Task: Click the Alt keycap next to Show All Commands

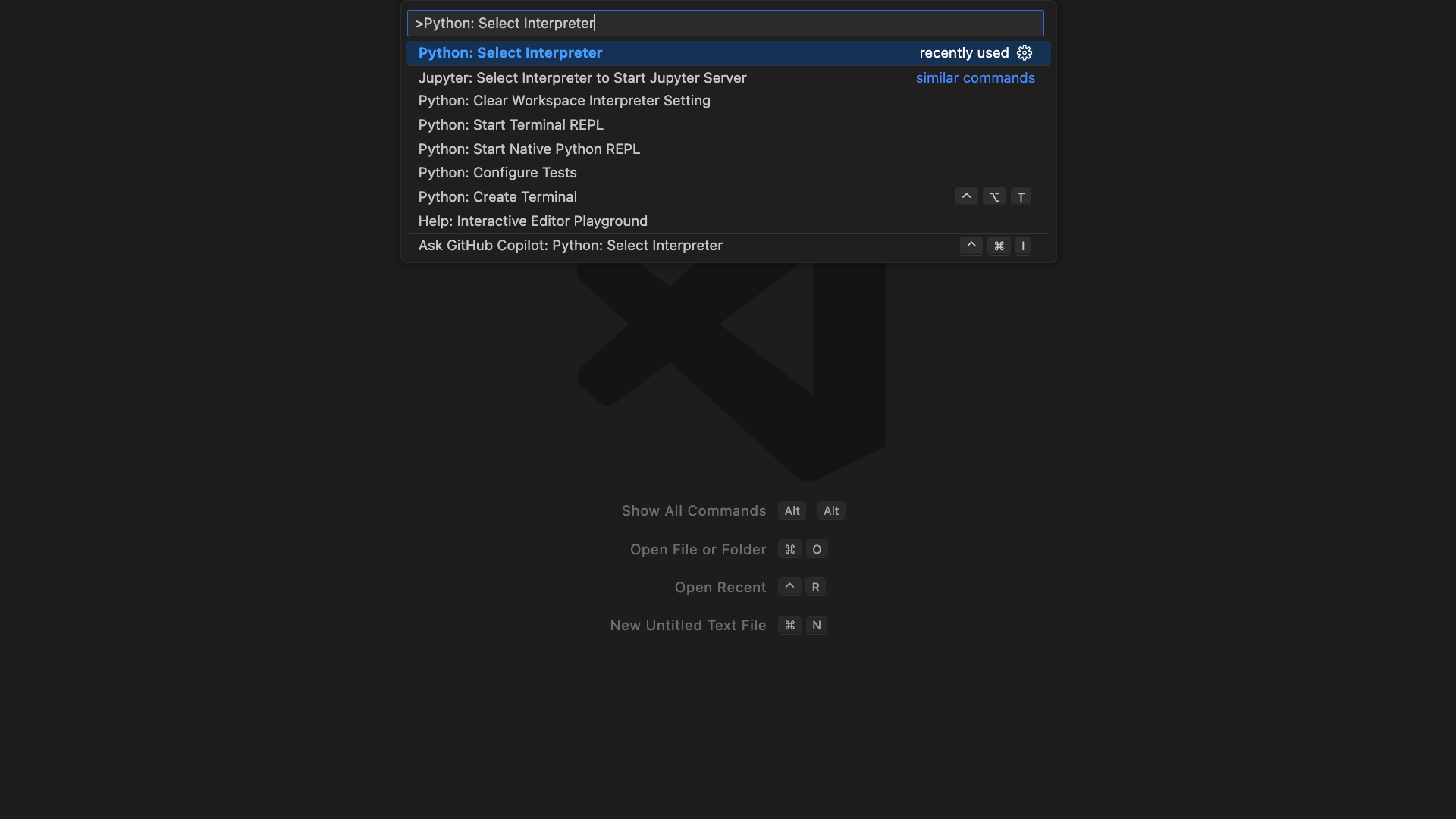Action: 792,510
